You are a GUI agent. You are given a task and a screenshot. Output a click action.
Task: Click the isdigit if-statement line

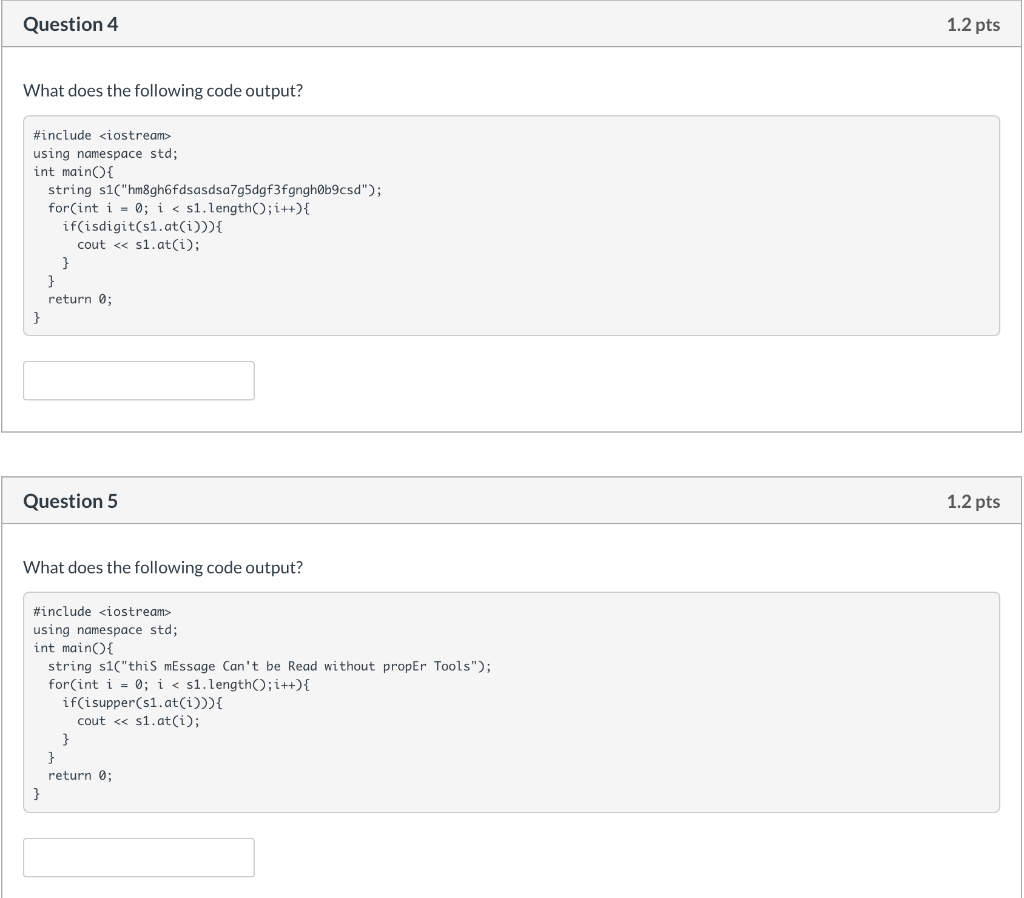(142, 227)
